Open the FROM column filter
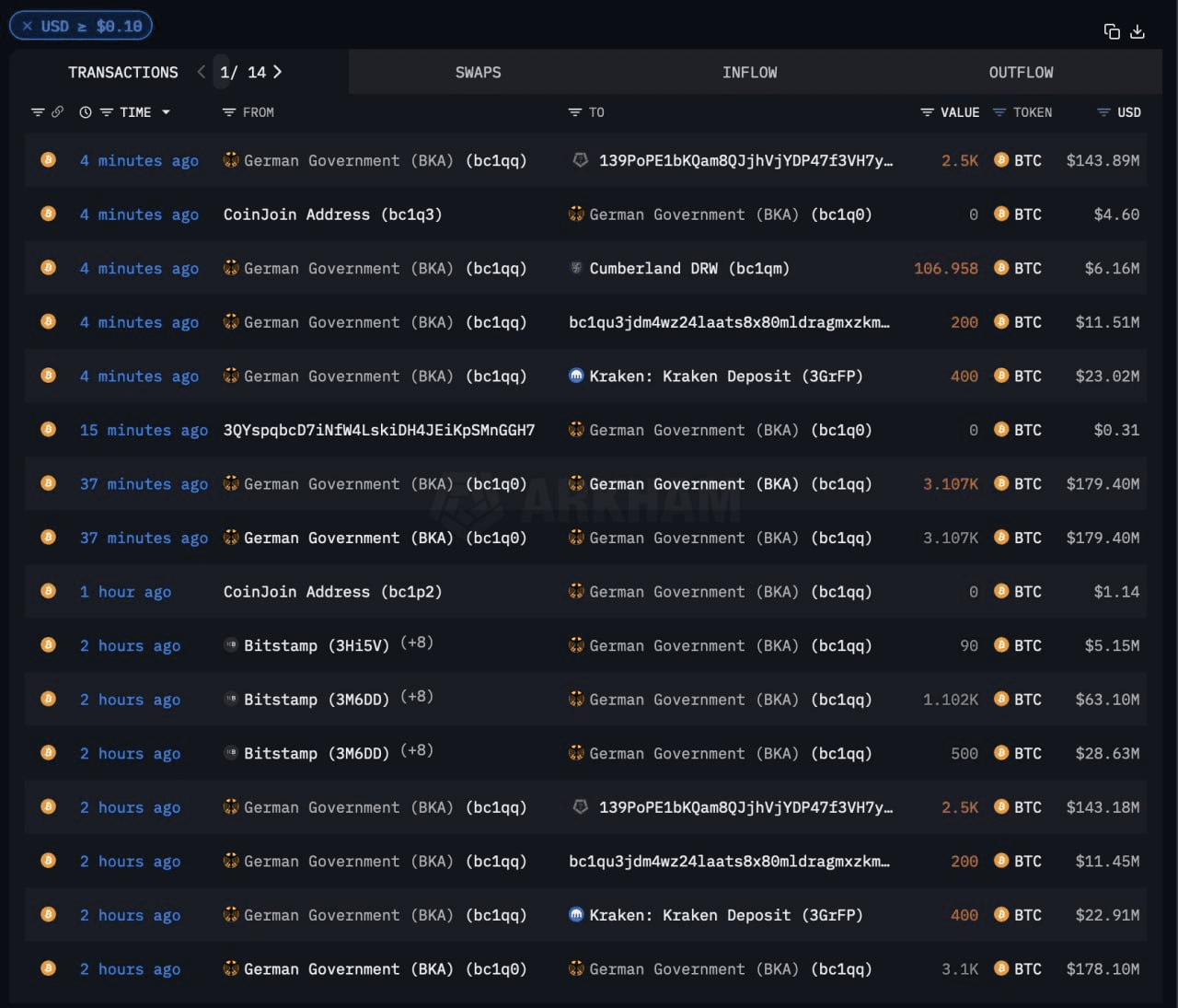 click(x=229, y=112)
